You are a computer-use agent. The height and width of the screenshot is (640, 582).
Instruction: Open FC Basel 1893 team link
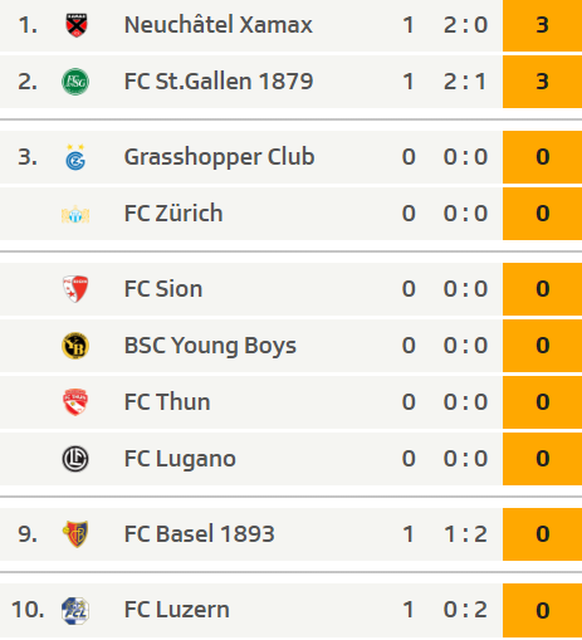point(199,534)
